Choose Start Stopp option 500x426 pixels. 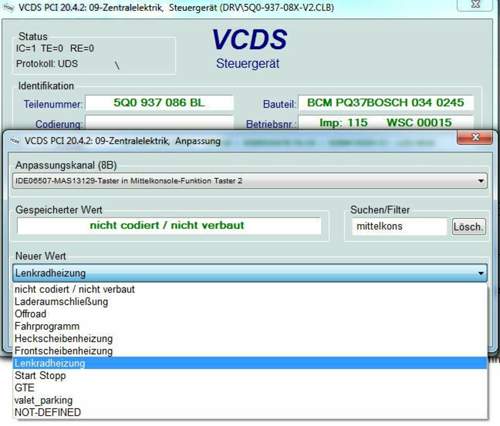[250, 375]
